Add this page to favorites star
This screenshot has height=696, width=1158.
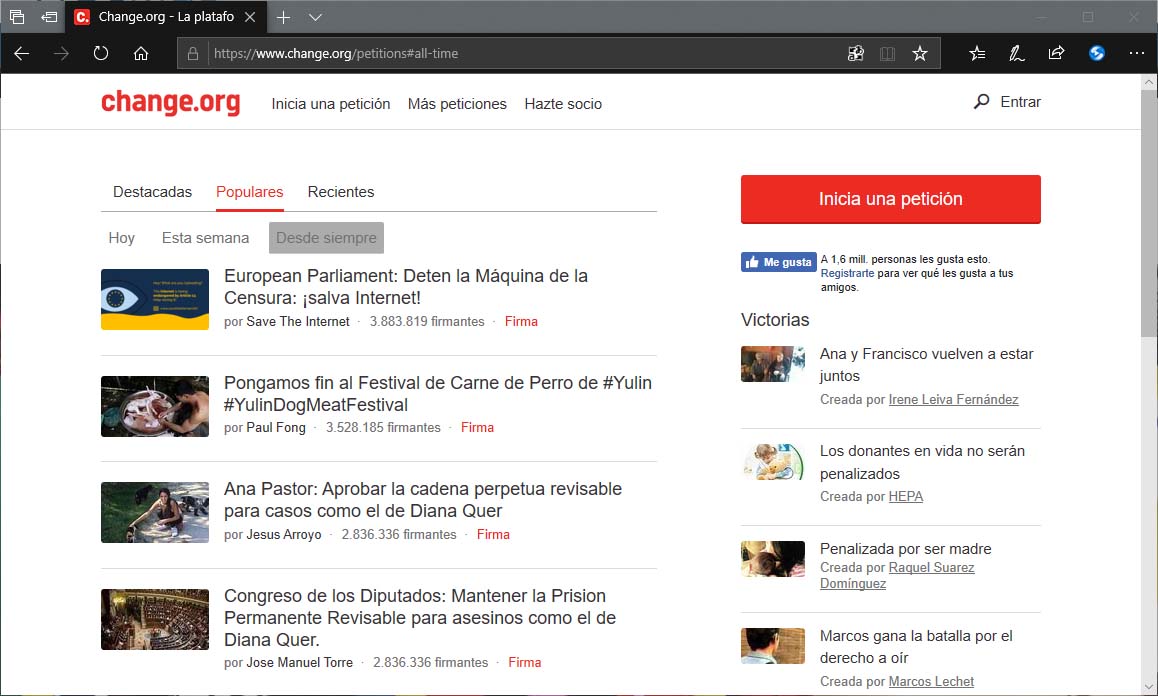(x=919, y=53)
